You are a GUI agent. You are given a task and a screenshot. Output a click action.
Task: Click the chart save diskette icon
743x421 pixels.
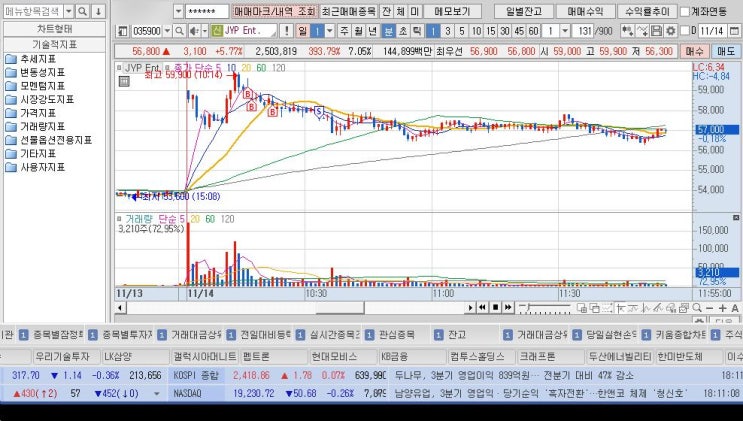[657, 31]
